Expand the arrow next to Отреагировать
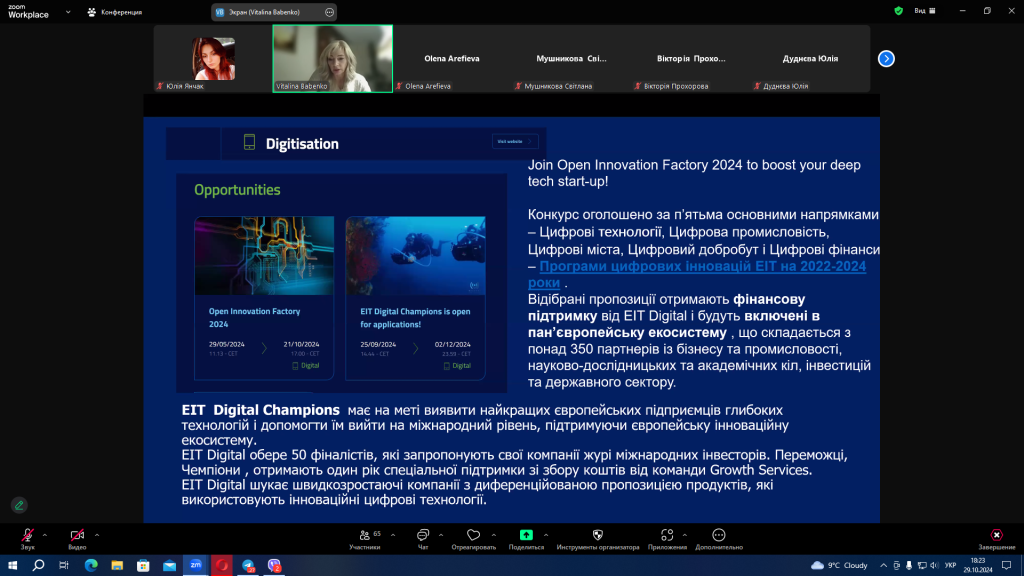The width and height of the screenshot is (1024, 576). (x=494, y=535)
